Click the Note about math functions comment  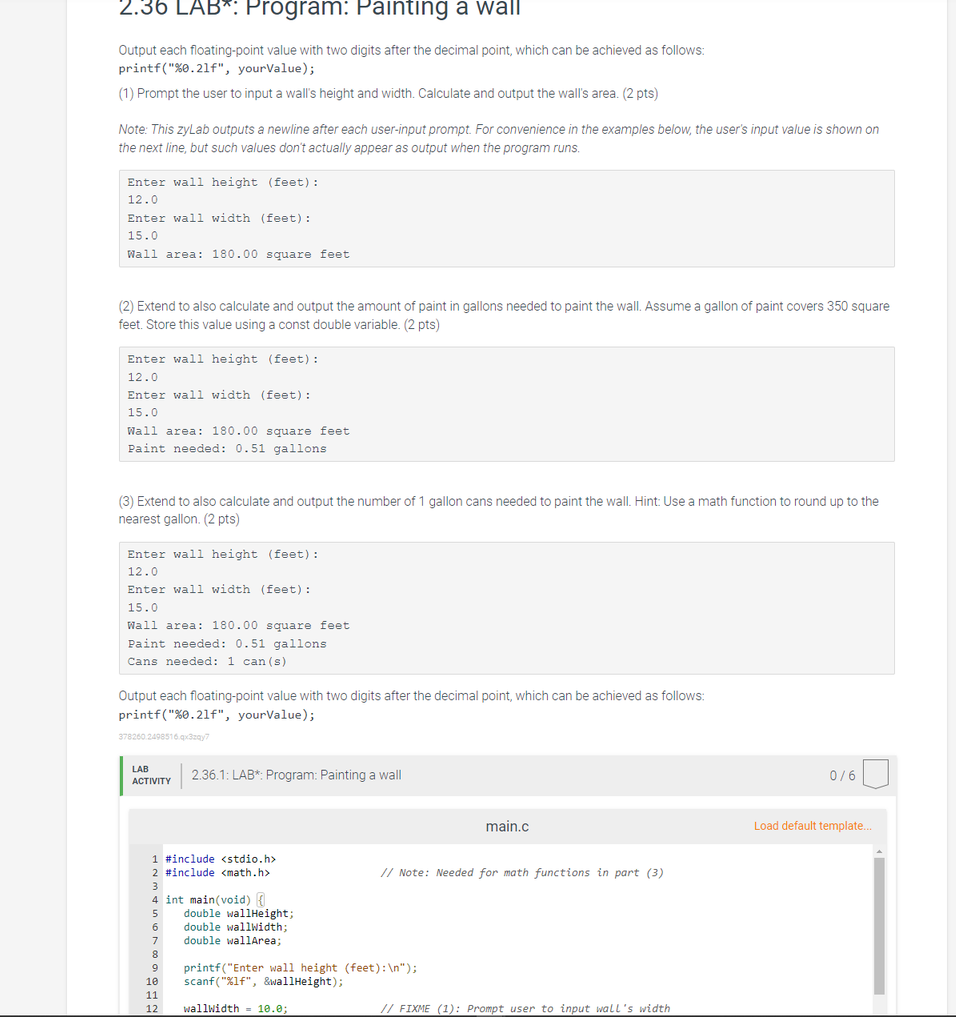(x=525, y=872)
